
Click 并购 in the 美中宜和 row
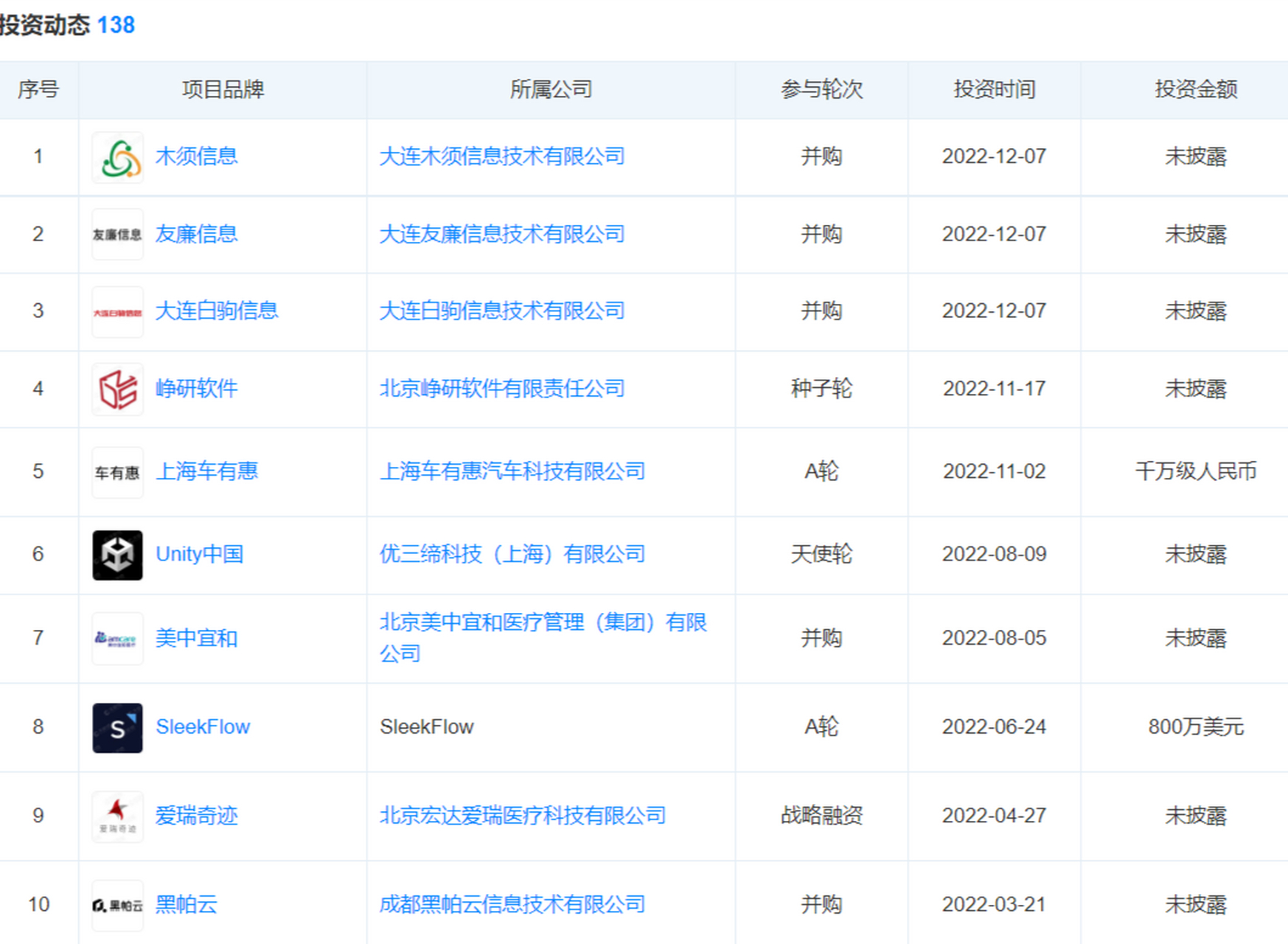tap(821, 637)
